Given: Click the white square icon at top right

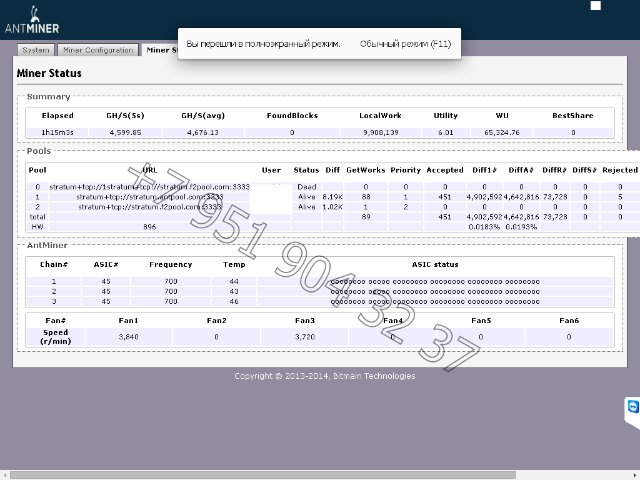Looking at the screenshot, I should click(596, 5).
